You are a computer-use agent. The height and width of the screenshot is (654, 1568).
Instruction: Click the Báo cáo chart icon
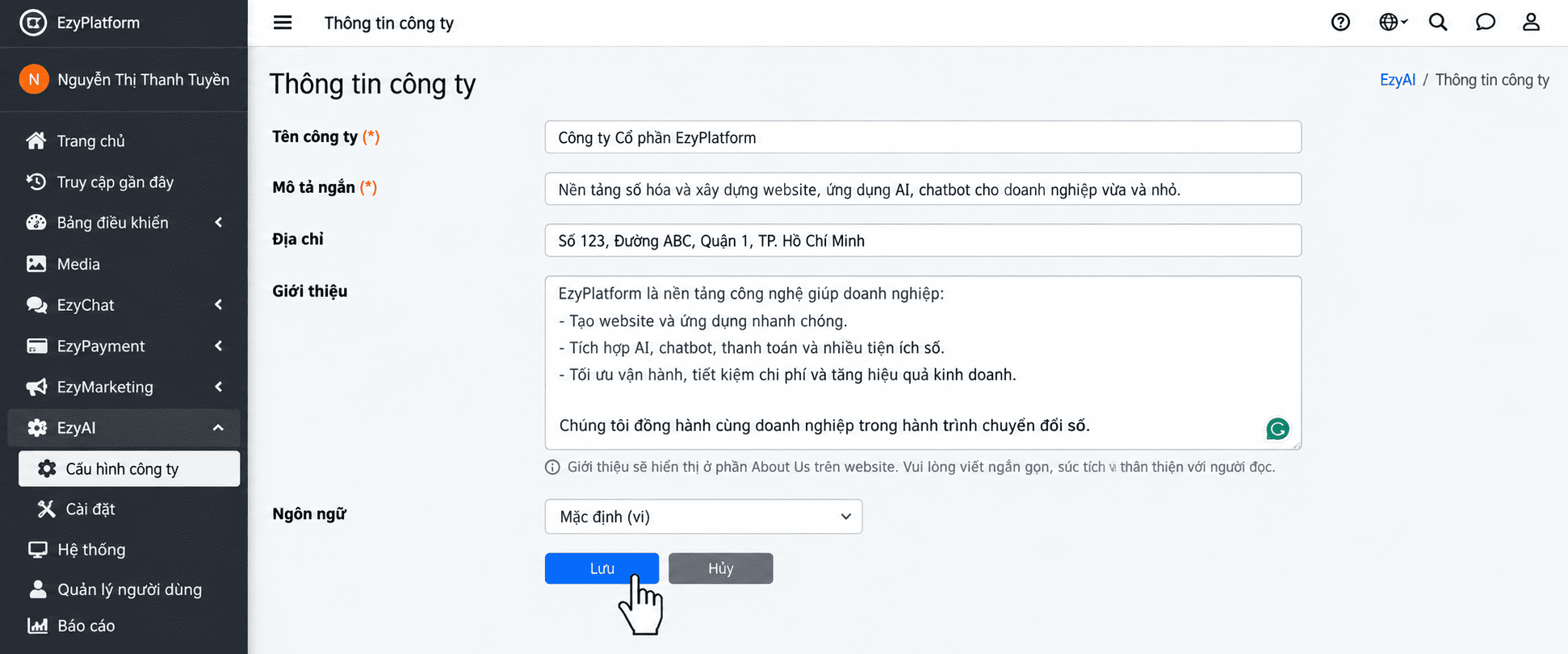coord(37,626)
